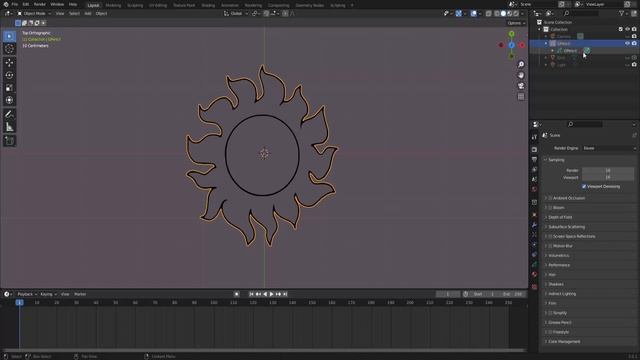
Task: Open the Physics properties tab icon
Action: [x=534, y=244]
